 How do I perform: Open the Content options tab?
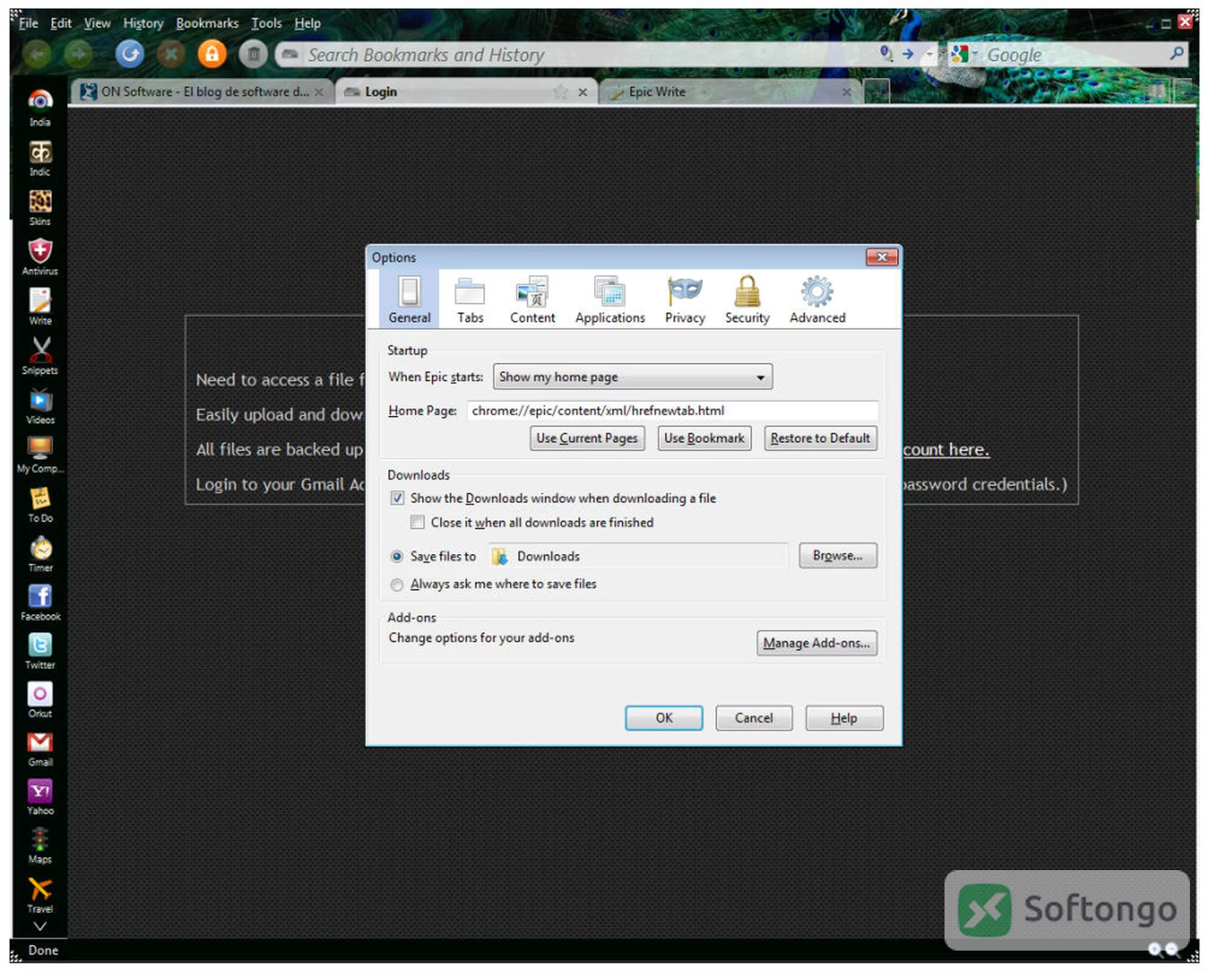tap(532, 300)
